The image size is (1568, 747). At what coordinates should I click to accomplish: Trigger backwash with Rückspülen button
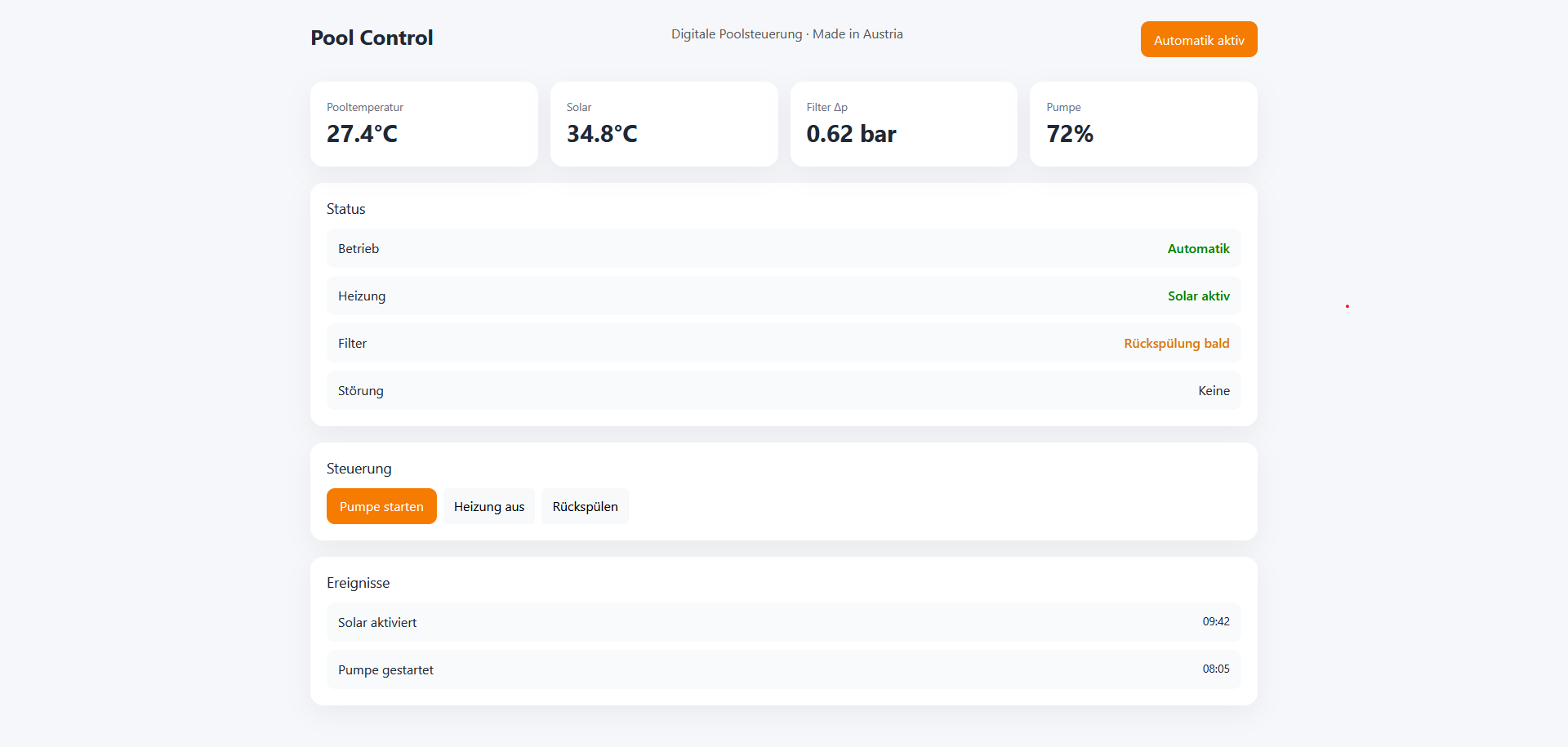click(x=585, y=506)
